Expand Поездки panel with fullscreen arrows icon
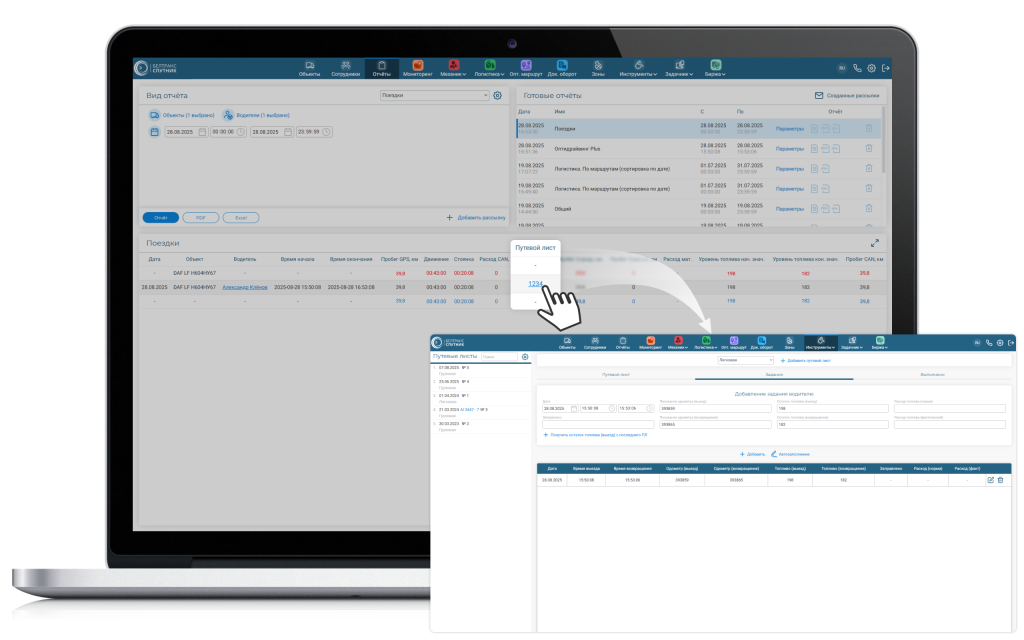1024x640 pixels. [875, 243]
